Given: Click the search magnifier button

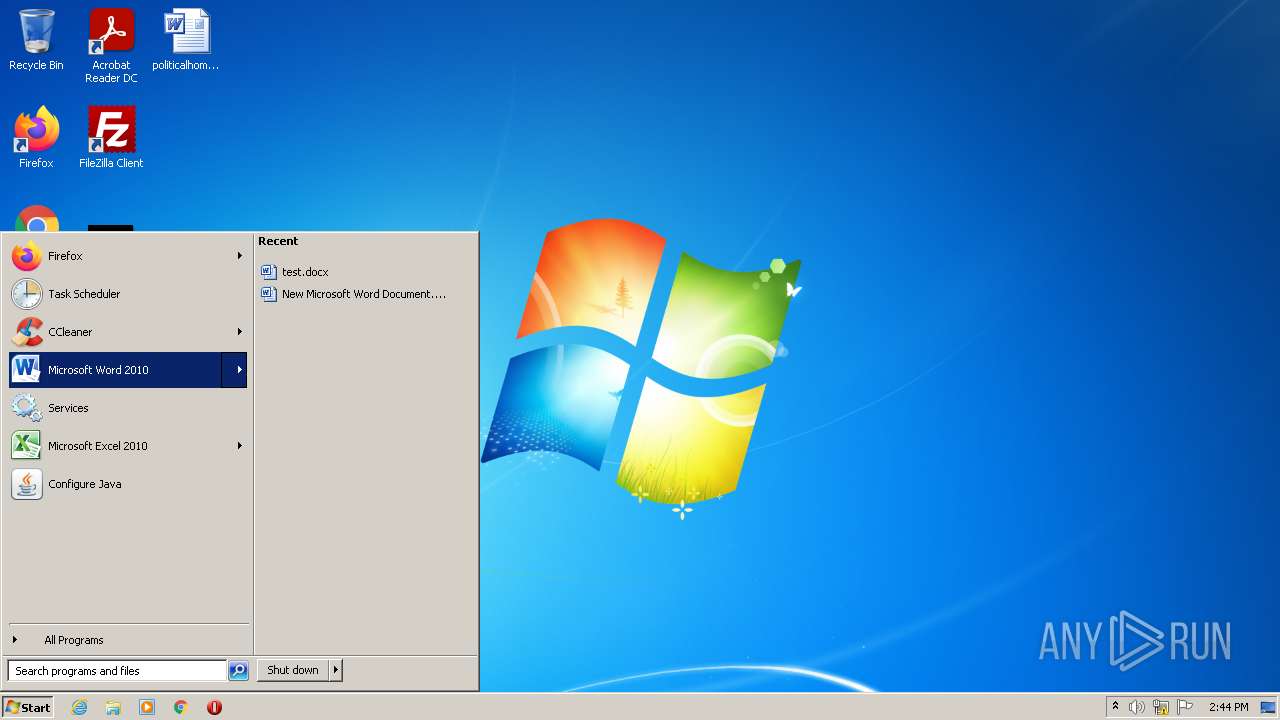Looking at the screenshot, I should point(238,671).
